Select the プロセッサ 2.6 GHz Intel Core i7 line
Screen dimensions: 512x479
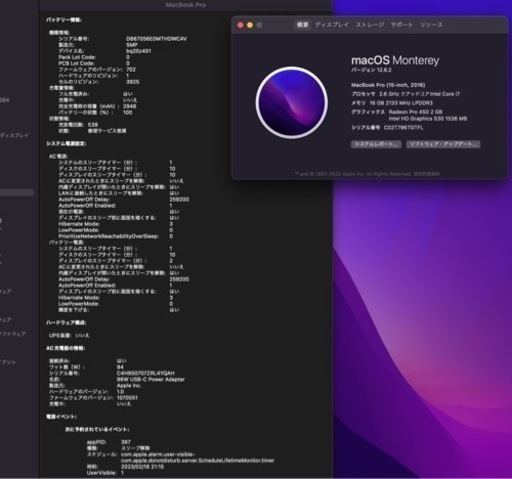405,94
